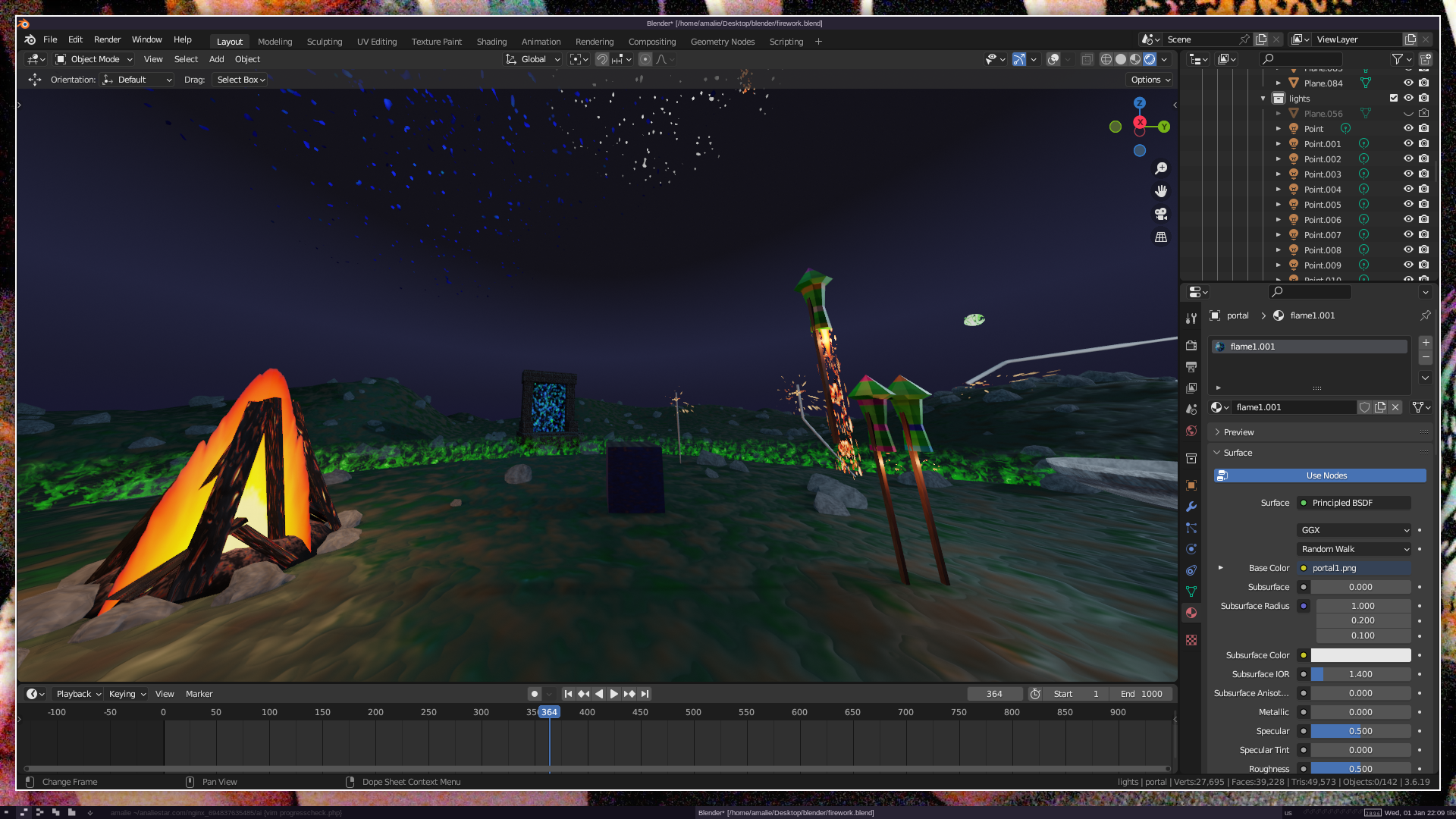Expand the Preview panel
The height and width of the screenshot is (819, 1456).
(x=1238, y=432)
